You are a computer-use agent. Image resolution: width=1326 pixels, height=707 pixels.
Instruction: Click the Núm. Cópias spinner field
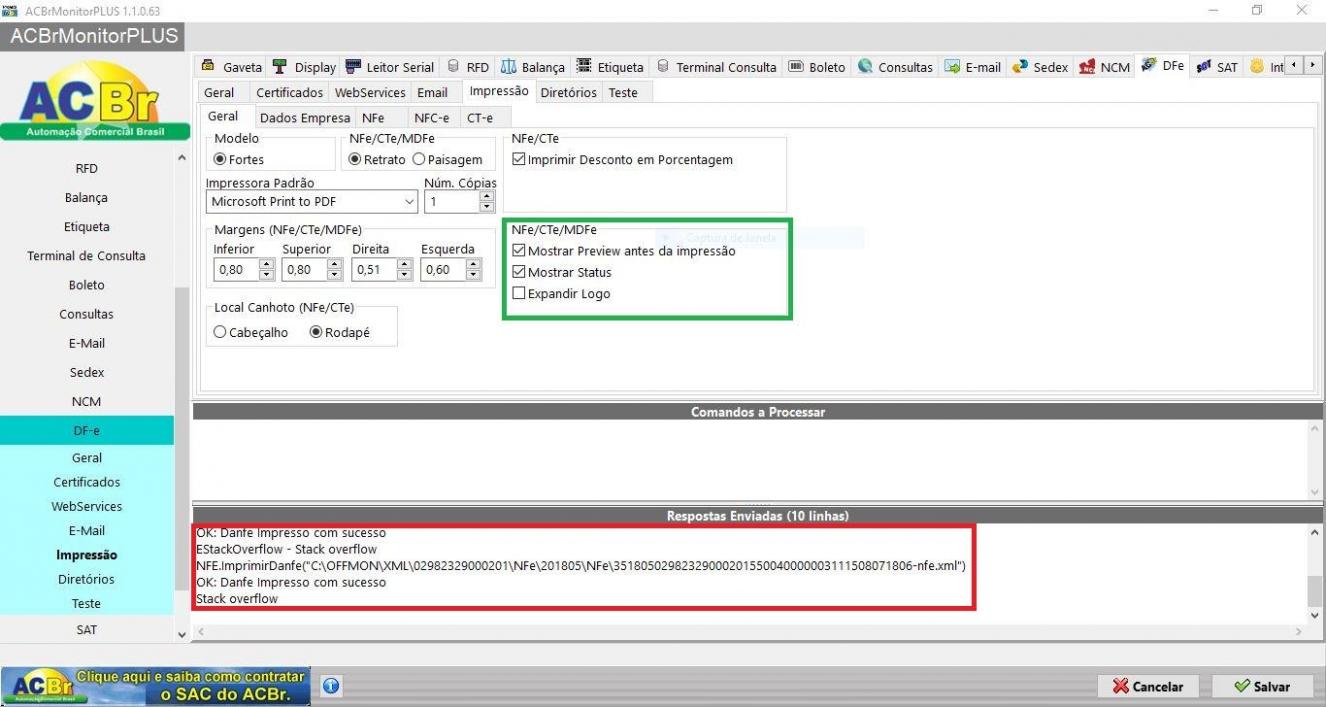tap(460, 201)
